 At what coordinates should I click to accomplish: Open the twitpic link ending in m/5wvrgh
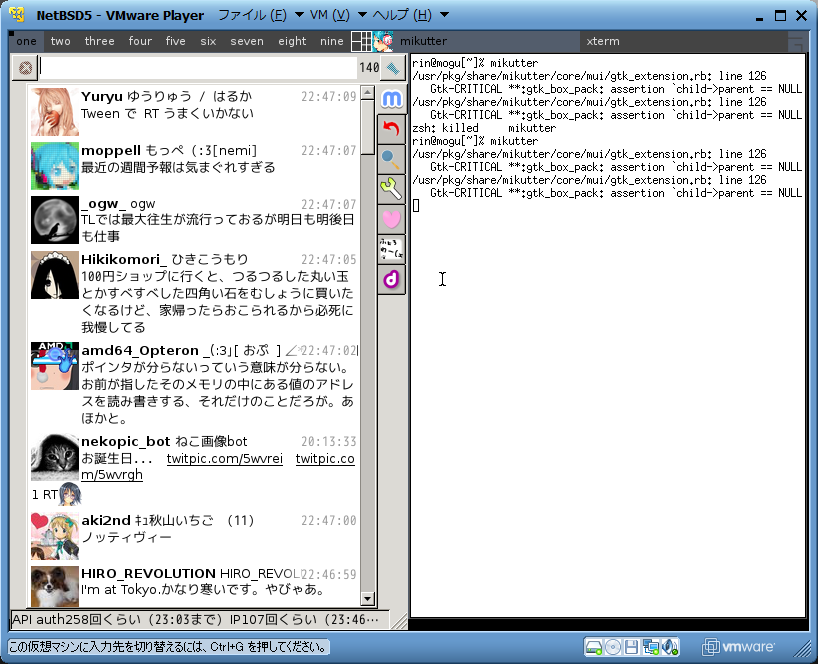pos(112,475)
